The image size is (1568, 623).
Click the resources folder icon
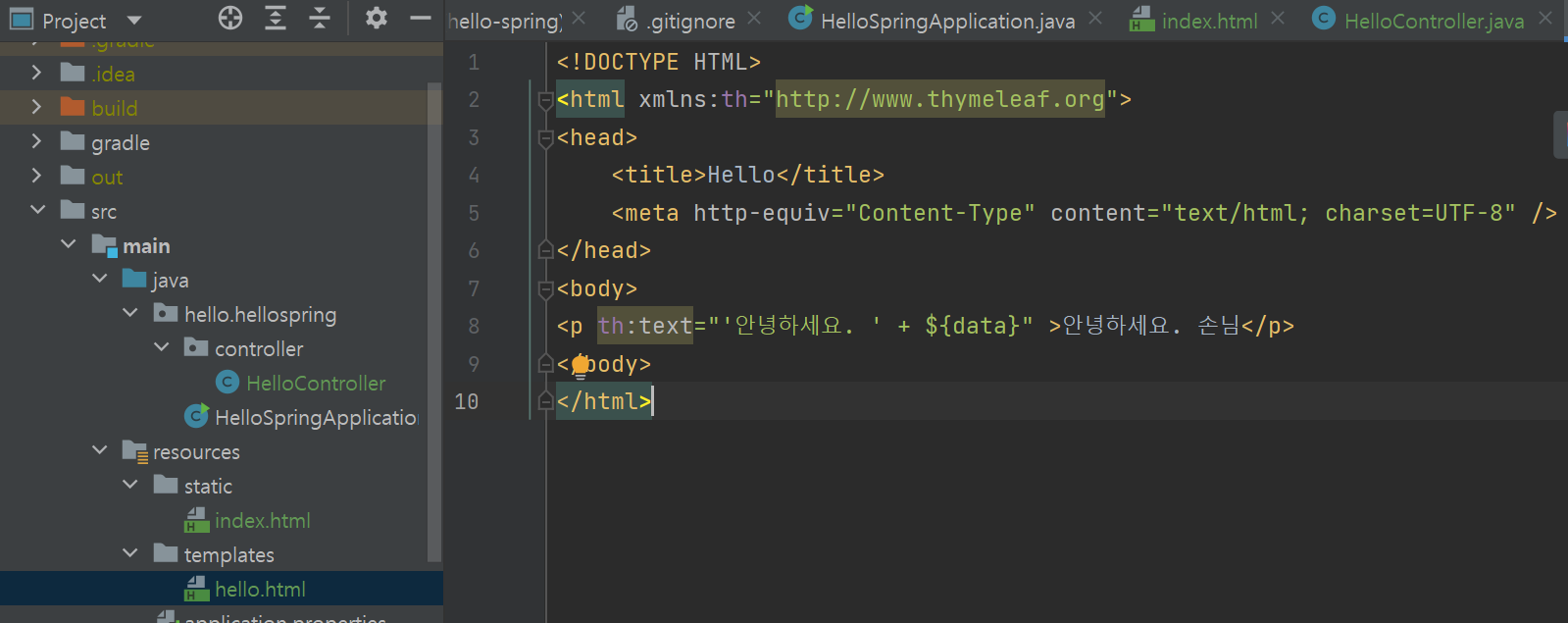click(134, 451)
